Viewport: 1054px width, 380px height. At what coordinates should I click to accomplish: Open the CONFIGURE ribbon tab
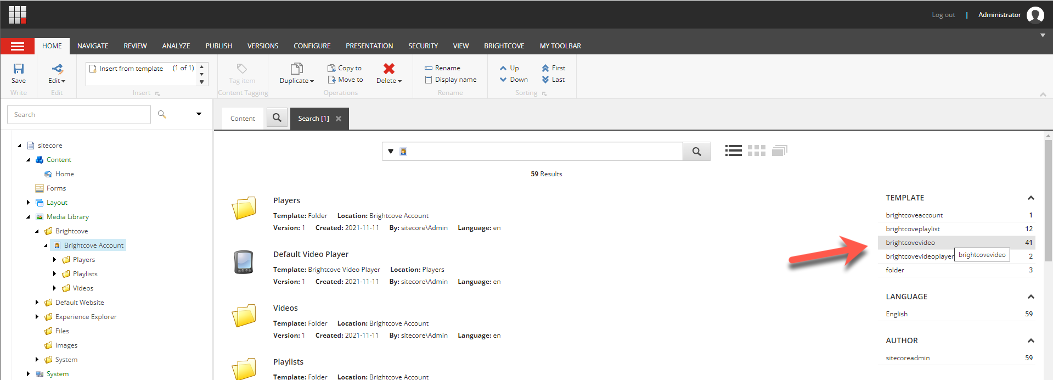tap(312, 46)
